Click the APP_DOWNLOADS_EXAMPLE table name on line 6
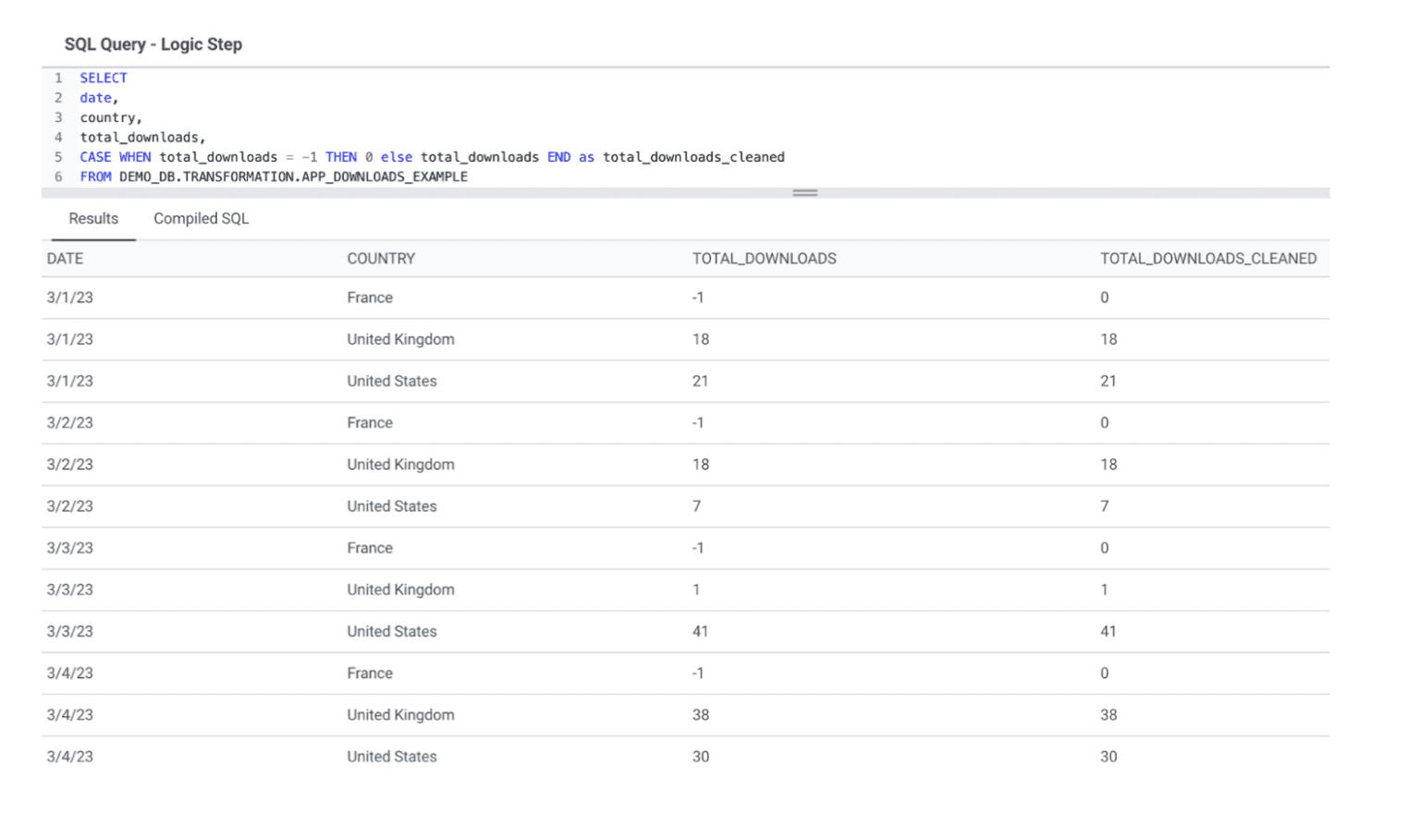This screenshot has height=840, width=1420. (385, 177)
